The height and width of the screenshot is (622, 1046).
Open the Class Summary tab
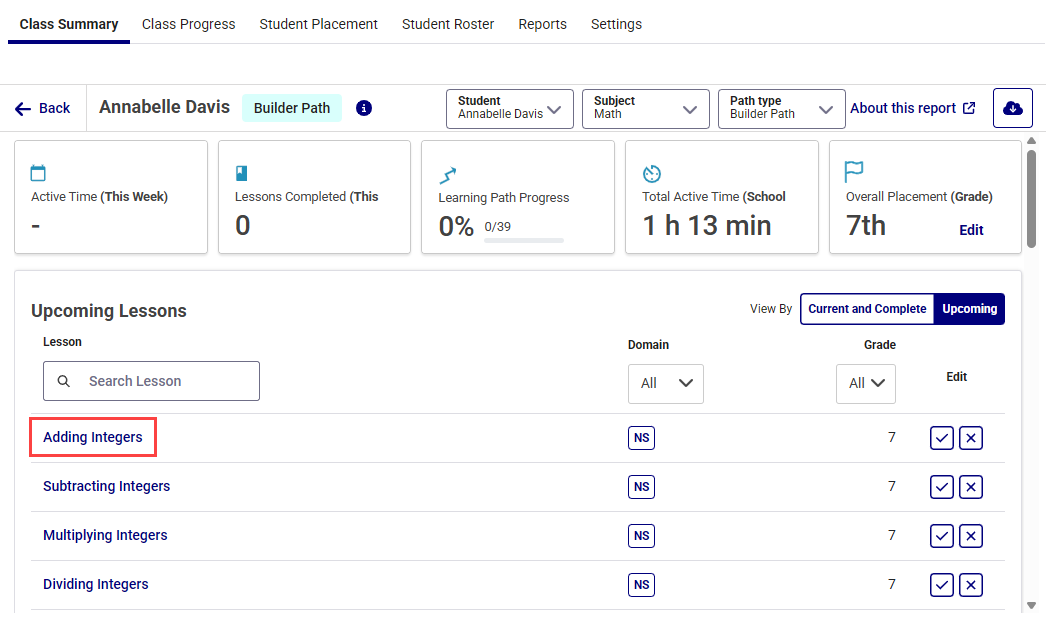(69, 25)
